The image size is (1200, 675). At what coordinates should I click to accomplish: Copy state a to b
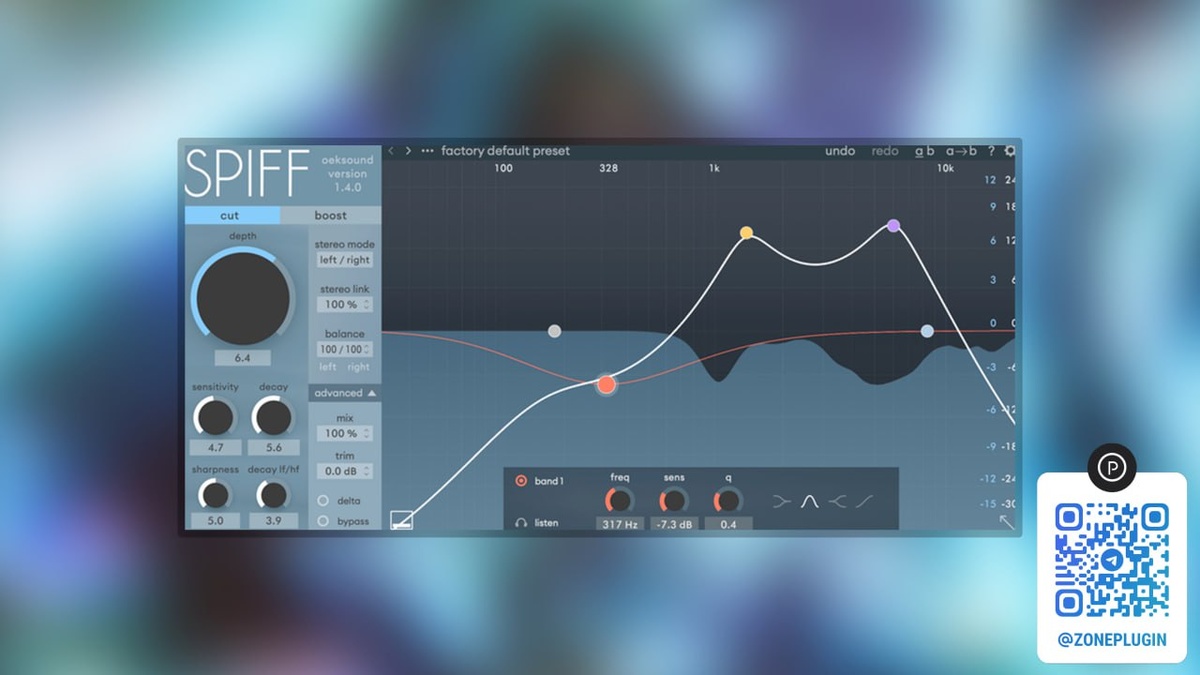tap(961, 151)
